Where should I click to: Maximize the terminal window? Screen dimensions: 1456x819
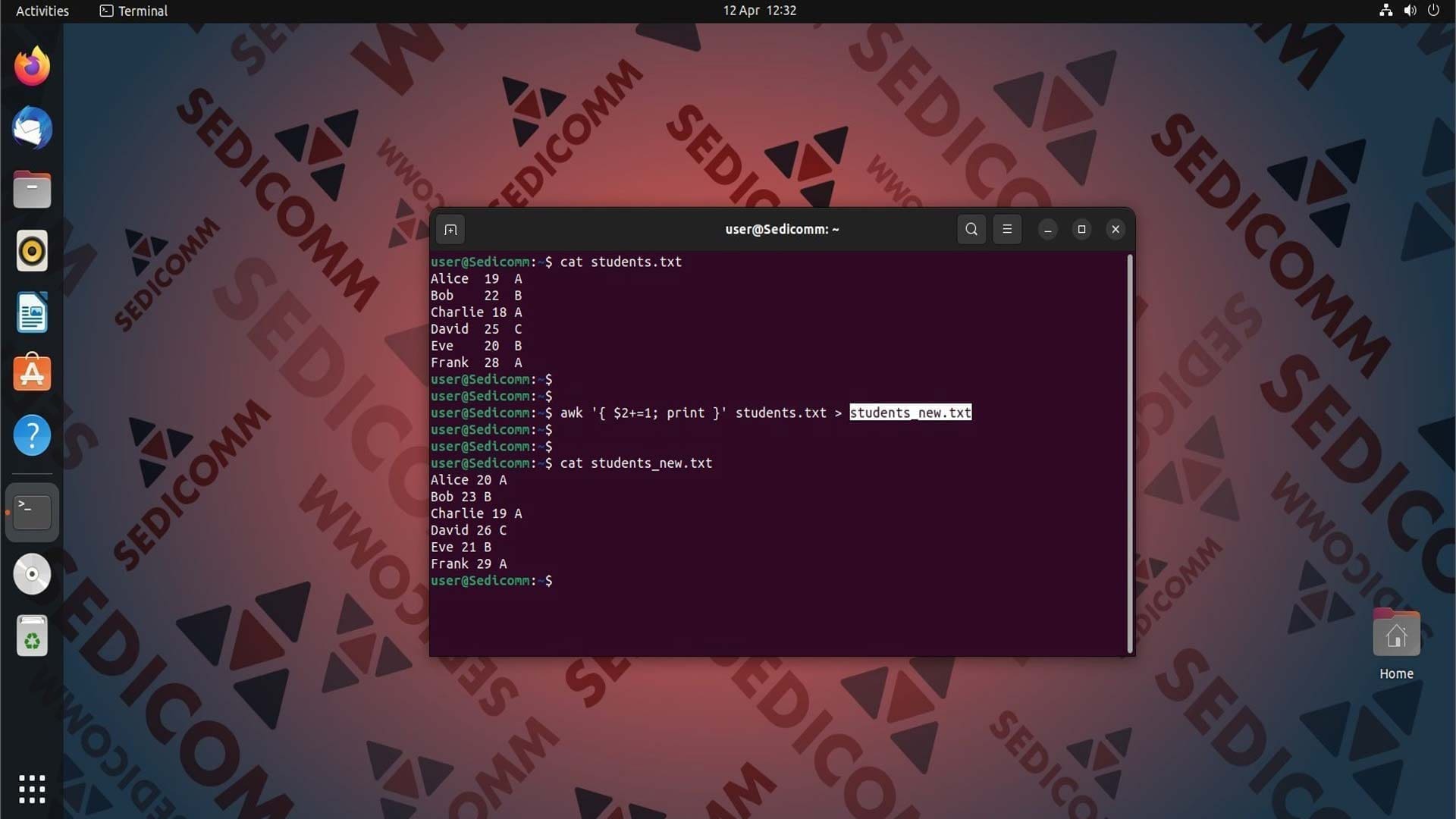(x=1082, y=229)
